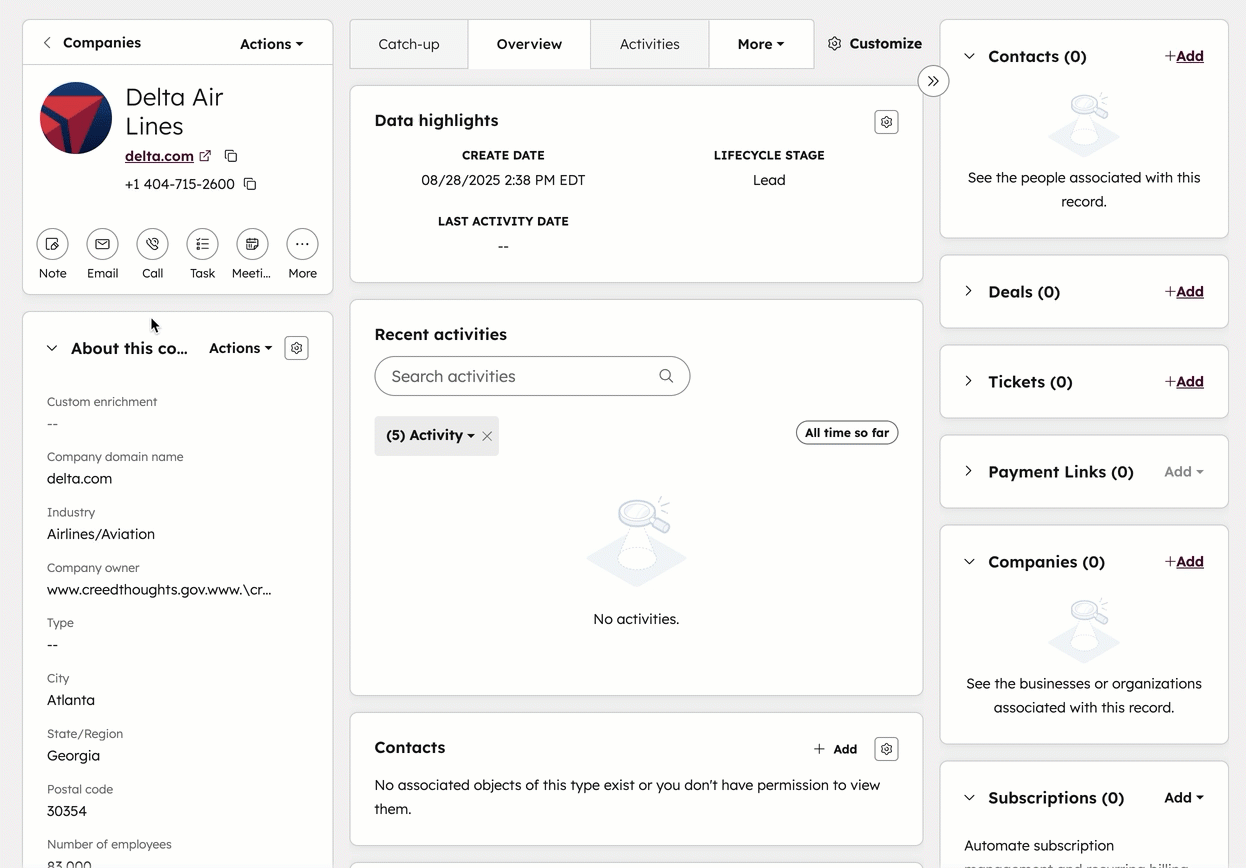
Task: Click the Note icon button
Action: pyautogui.click(x=53, y=244)
